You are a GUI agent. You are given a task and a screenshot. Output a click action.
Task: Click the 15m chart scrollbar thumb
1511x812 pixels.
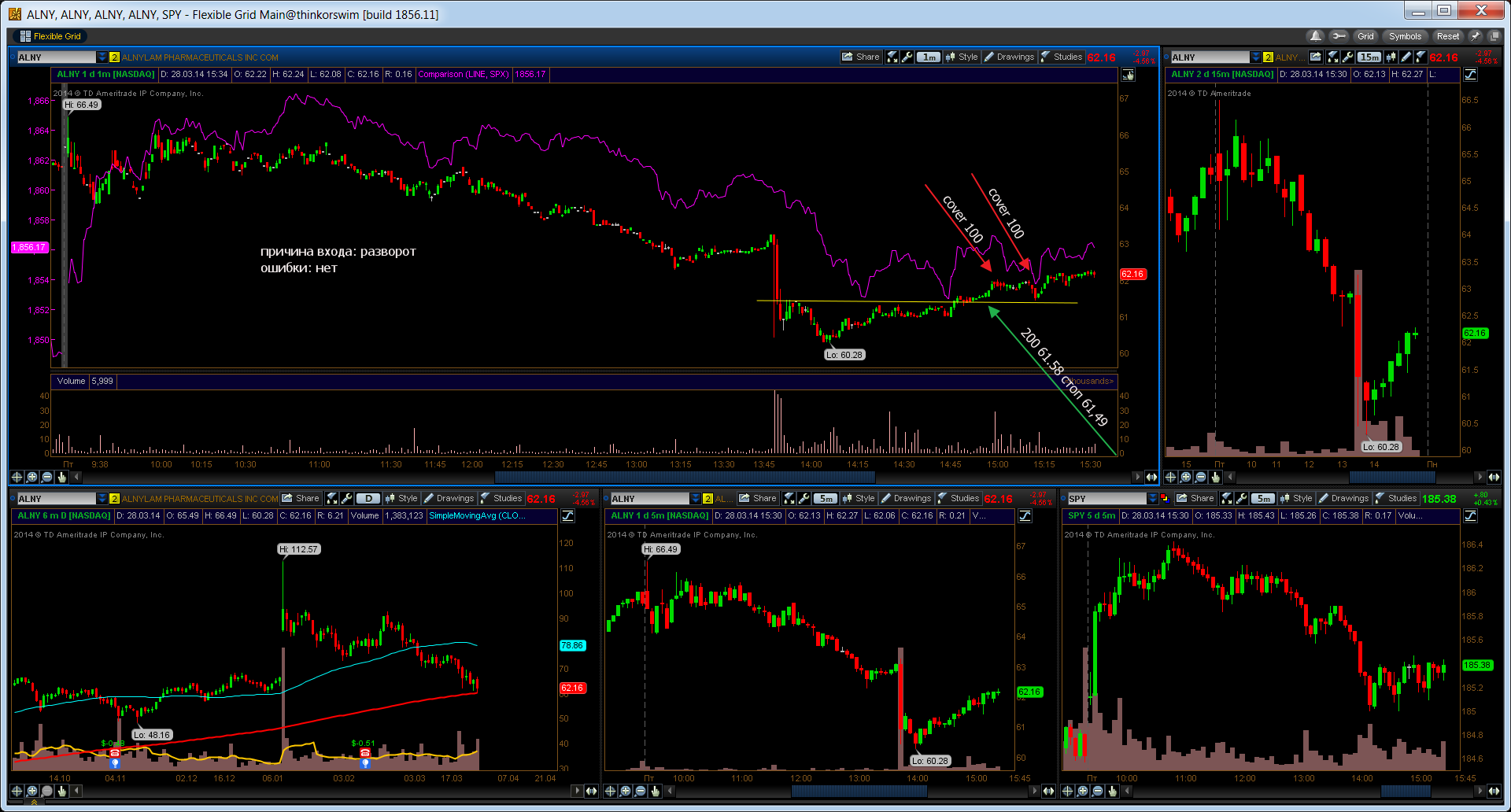1392,477
